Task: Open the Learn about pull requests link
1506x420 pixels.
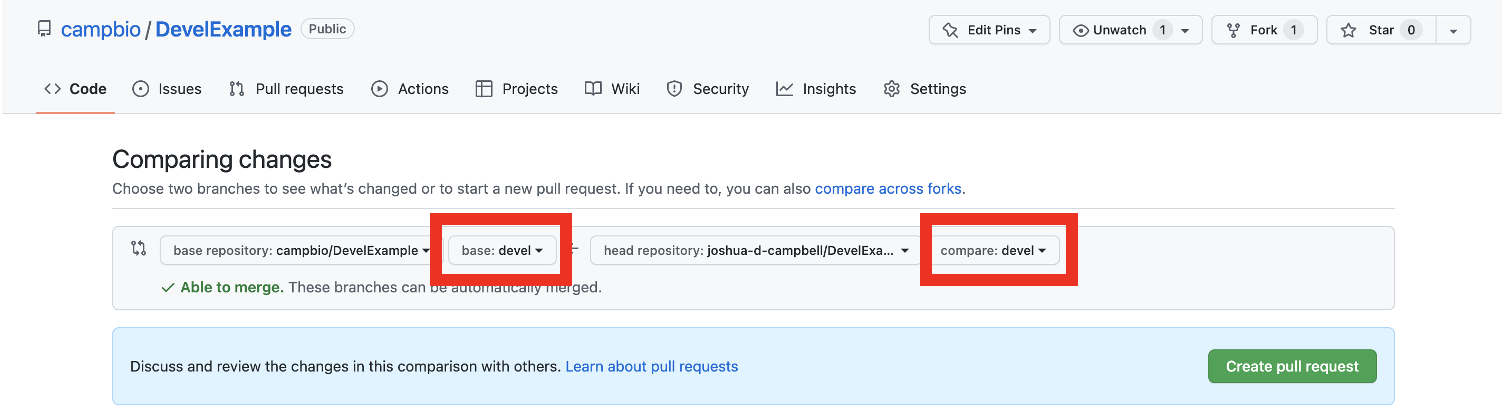Action: 652,366
